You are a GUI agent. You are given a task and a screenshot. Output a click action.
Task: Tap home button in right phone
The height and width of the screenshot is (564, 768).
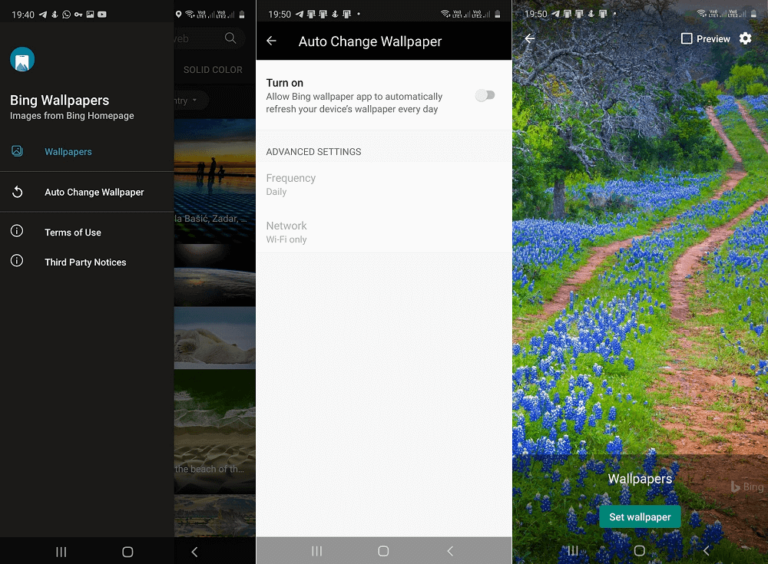[639, 550]
